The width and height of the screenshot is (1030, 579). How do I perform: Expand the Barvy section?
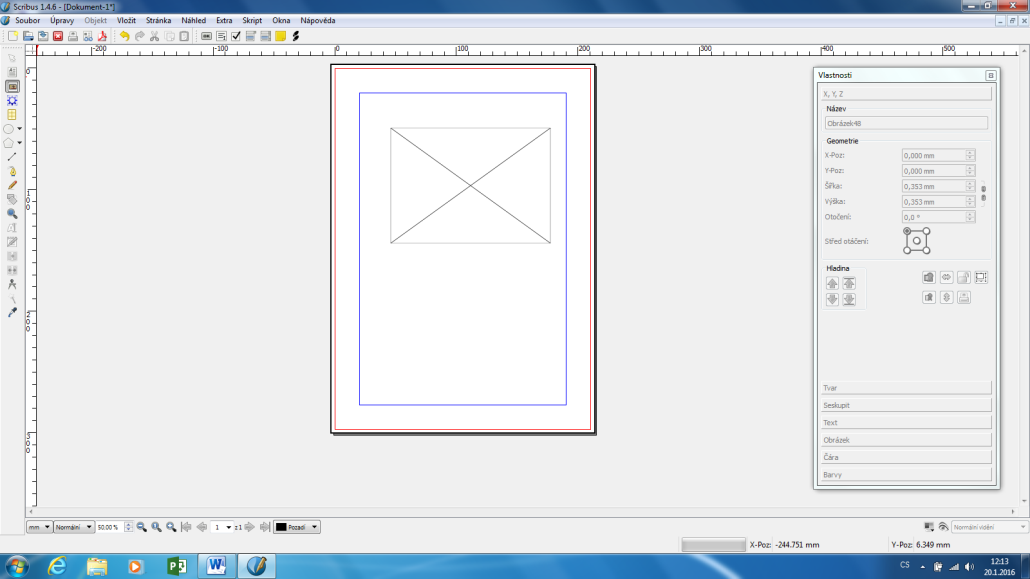coord(906,475)
